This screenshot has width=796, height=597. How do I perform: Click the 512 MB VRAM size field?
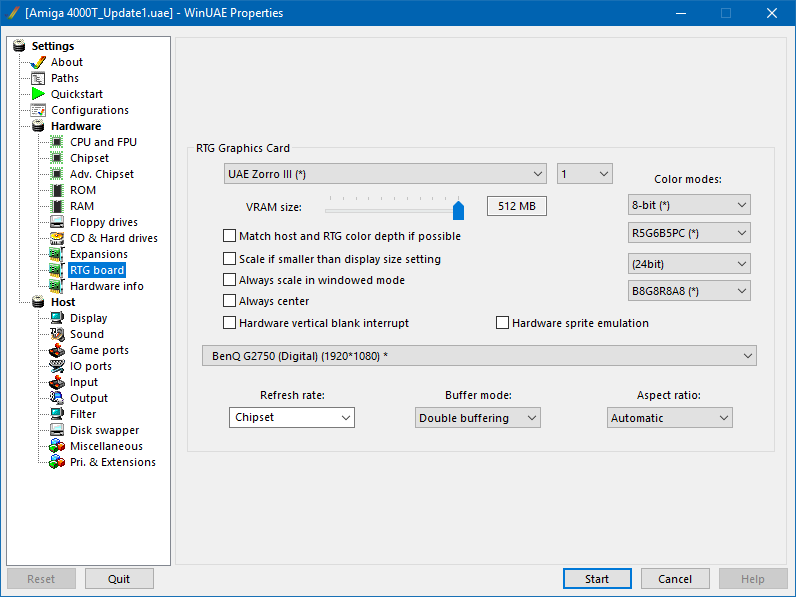pyautogui.click(x=516, y=207)
